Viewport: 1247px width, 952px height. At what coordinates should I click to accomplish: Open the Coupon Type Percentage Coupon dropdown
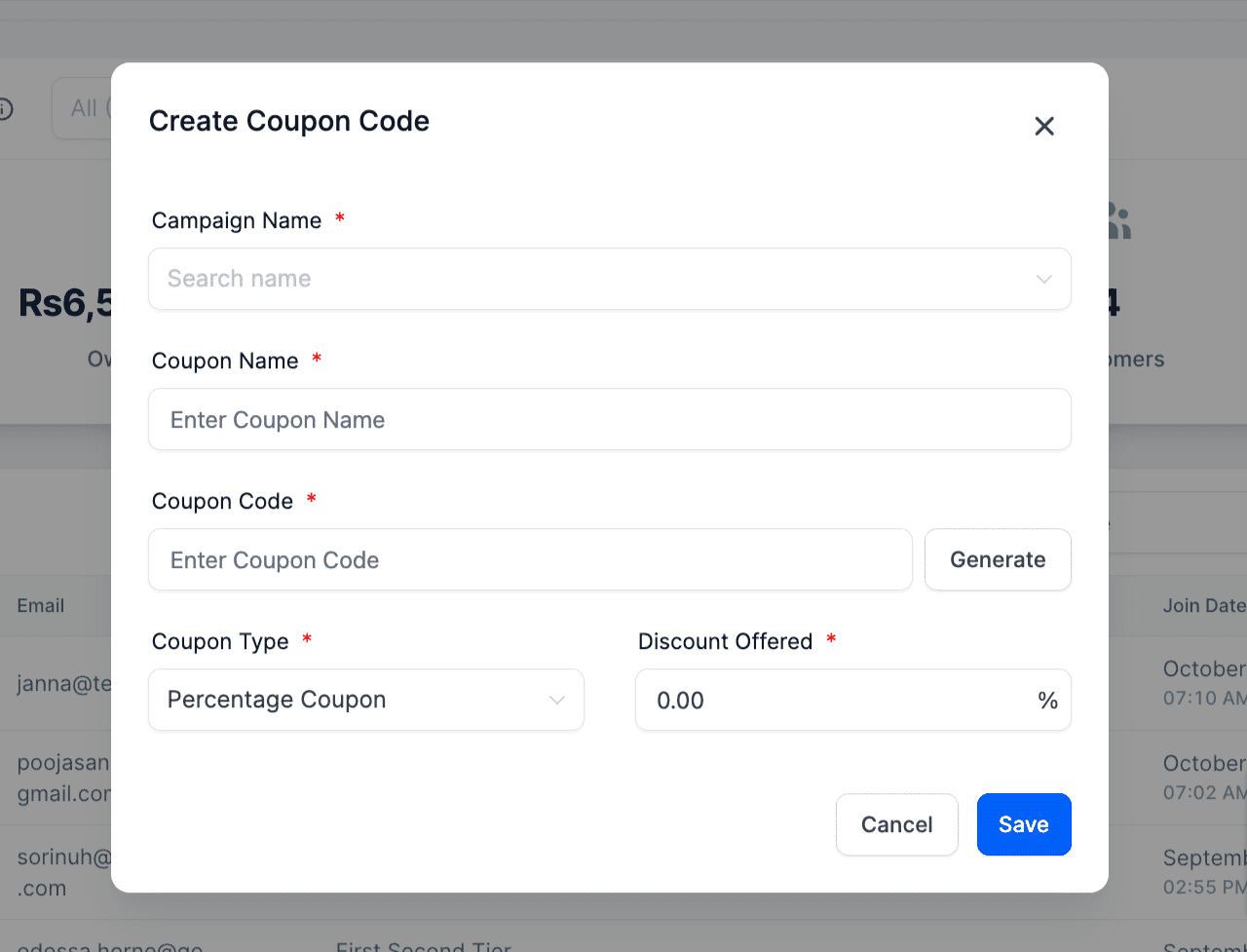pos(366,700)
